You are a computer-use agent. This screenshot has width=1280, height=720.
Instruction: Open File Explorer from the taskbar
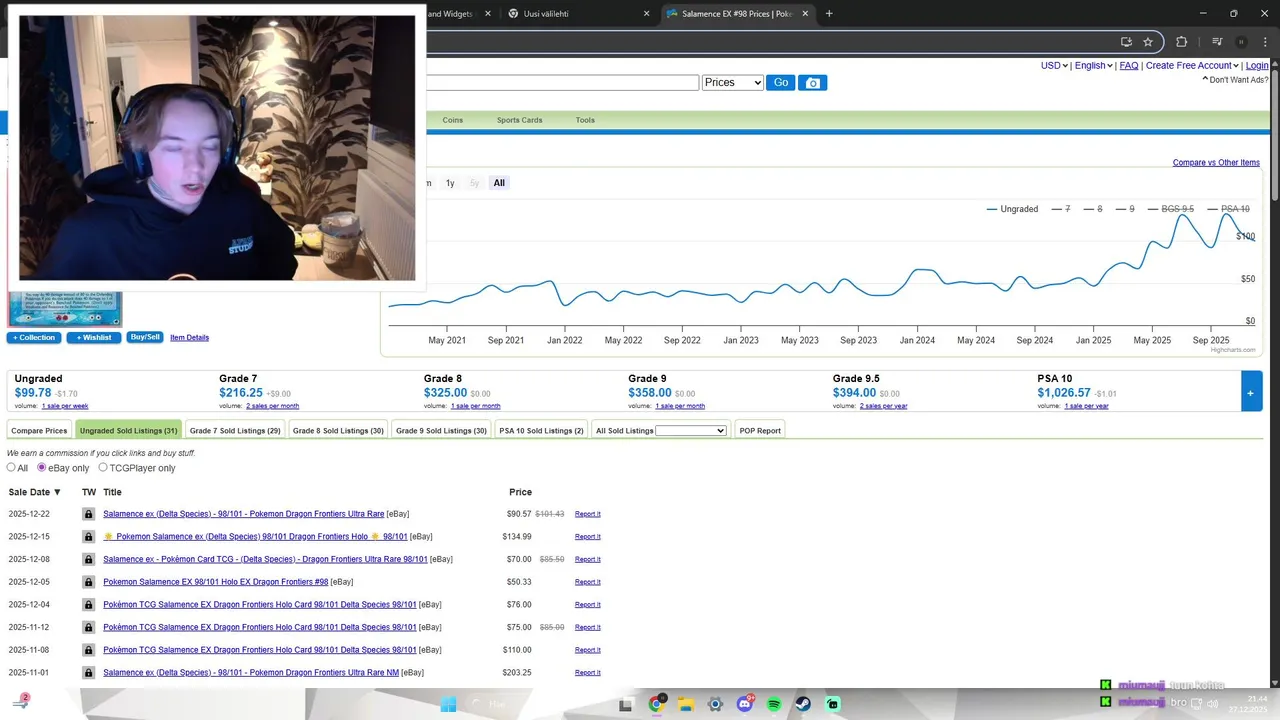[686, 704]
